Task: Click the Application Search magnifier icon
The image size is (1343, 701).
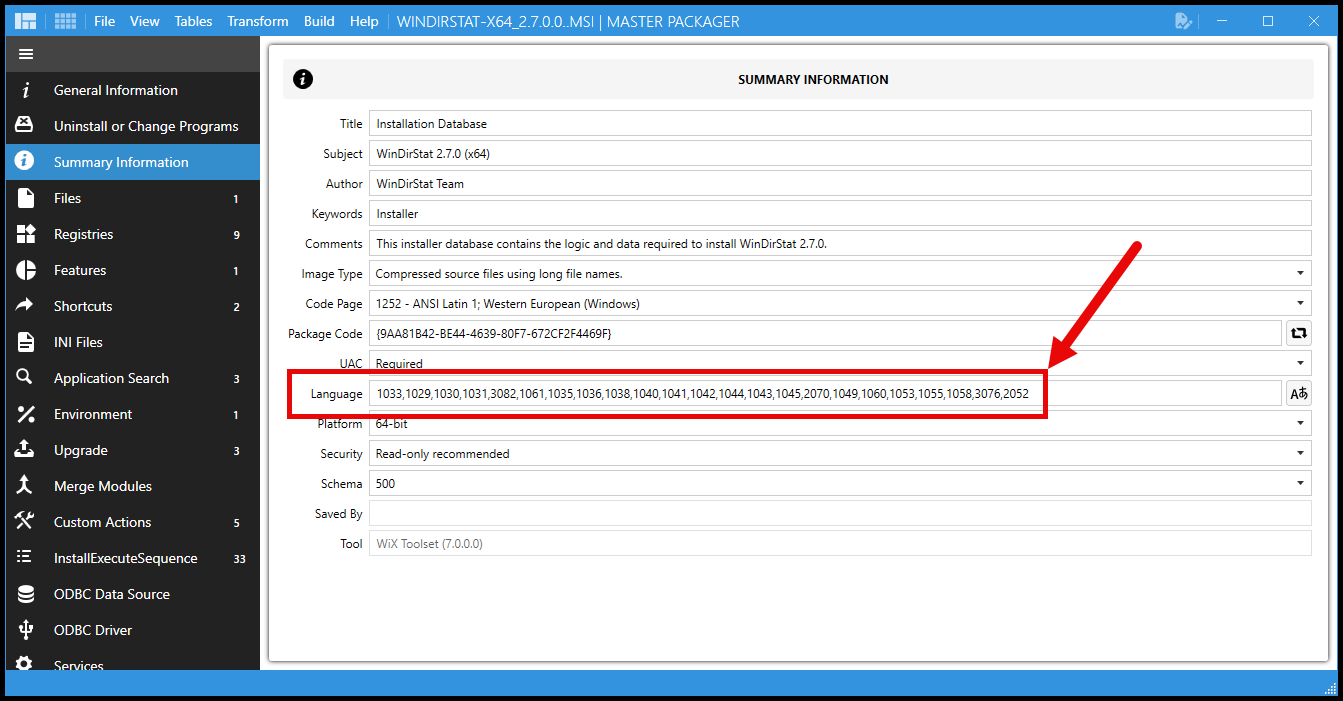Action: 25,378
